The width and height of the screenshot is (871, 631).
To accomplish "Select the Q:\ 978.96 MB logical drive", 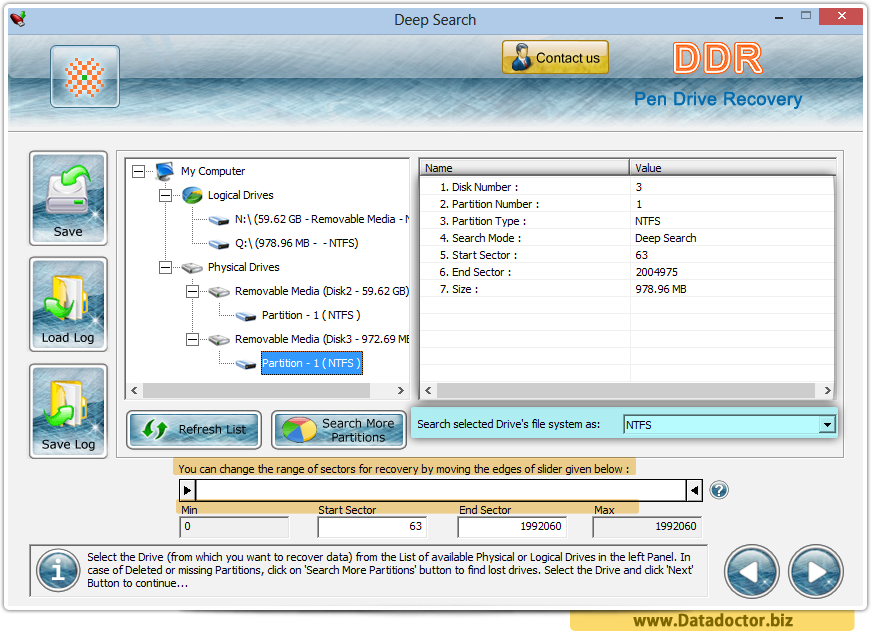I will tap(296, 243).
